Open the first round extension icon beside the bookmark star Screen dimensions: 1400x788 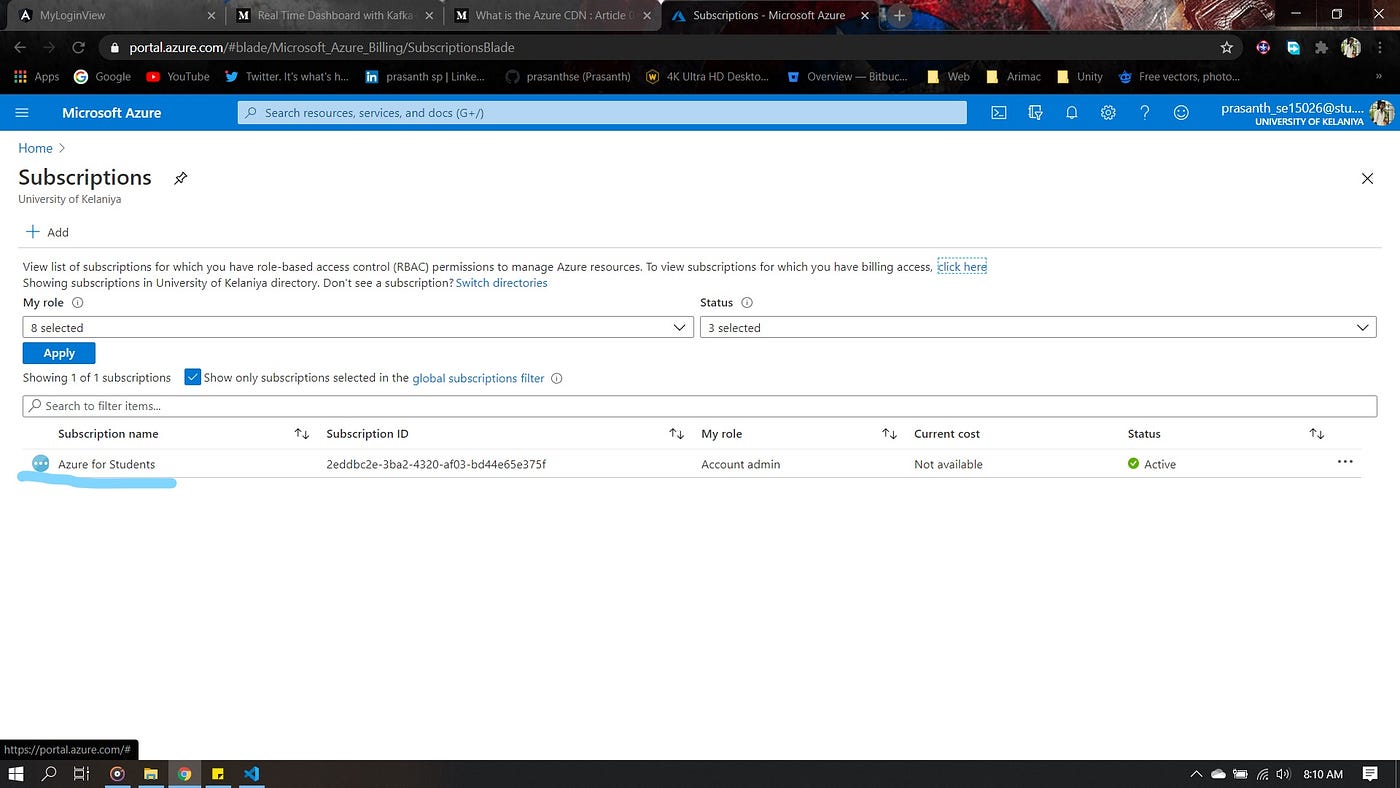click(x=1263, y=47)
